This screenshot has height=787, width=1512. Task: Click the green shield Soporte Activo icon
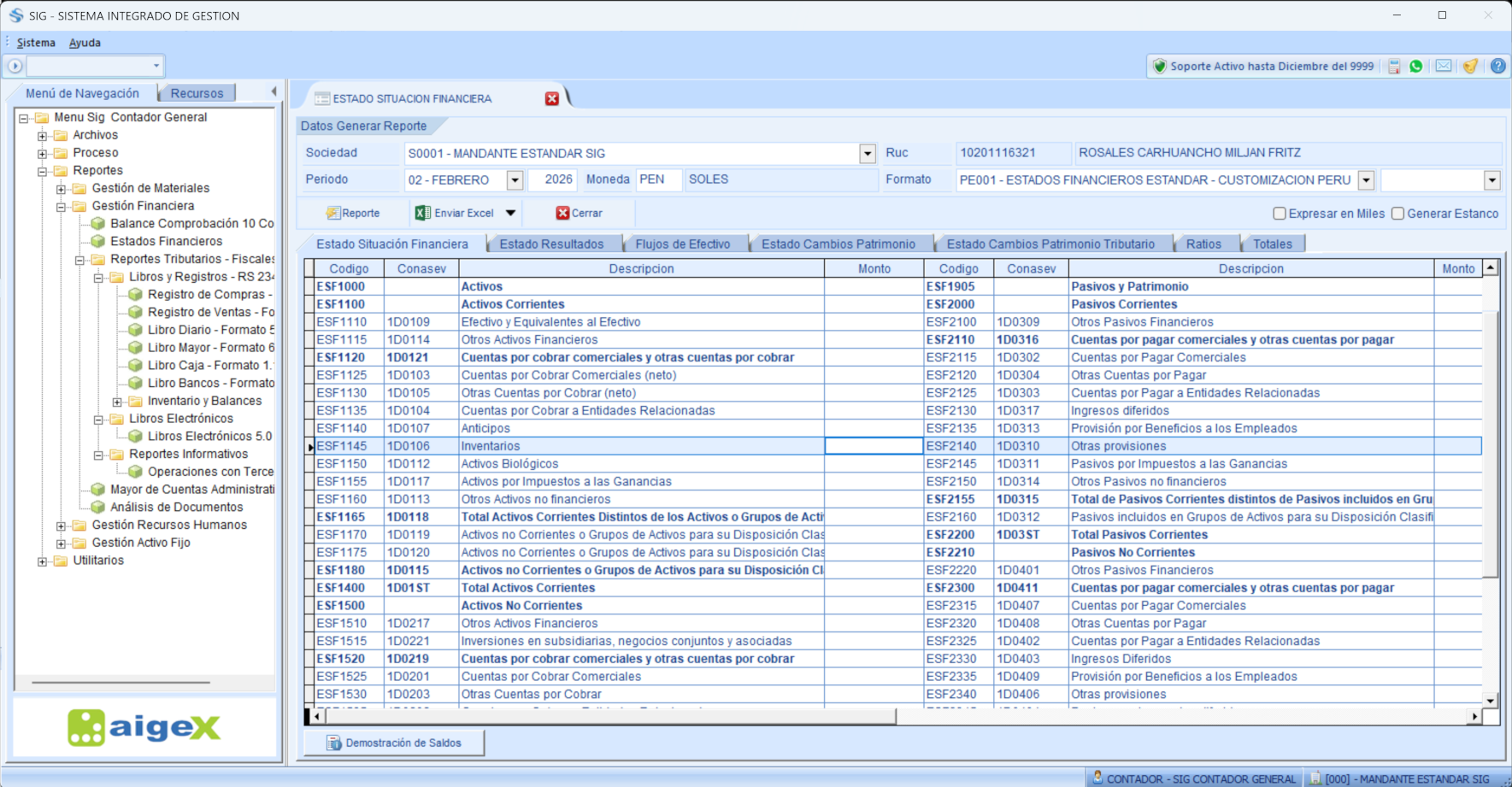[x=1160, y=66]
